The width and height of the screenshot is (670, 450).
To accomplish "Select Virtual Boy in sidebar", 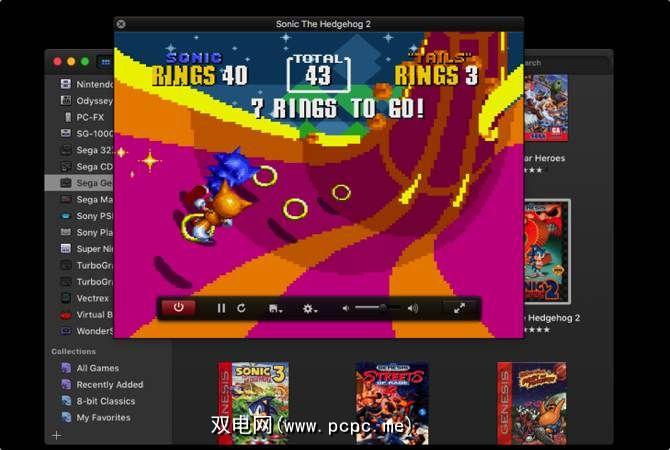I will click(x=86, y=315).
